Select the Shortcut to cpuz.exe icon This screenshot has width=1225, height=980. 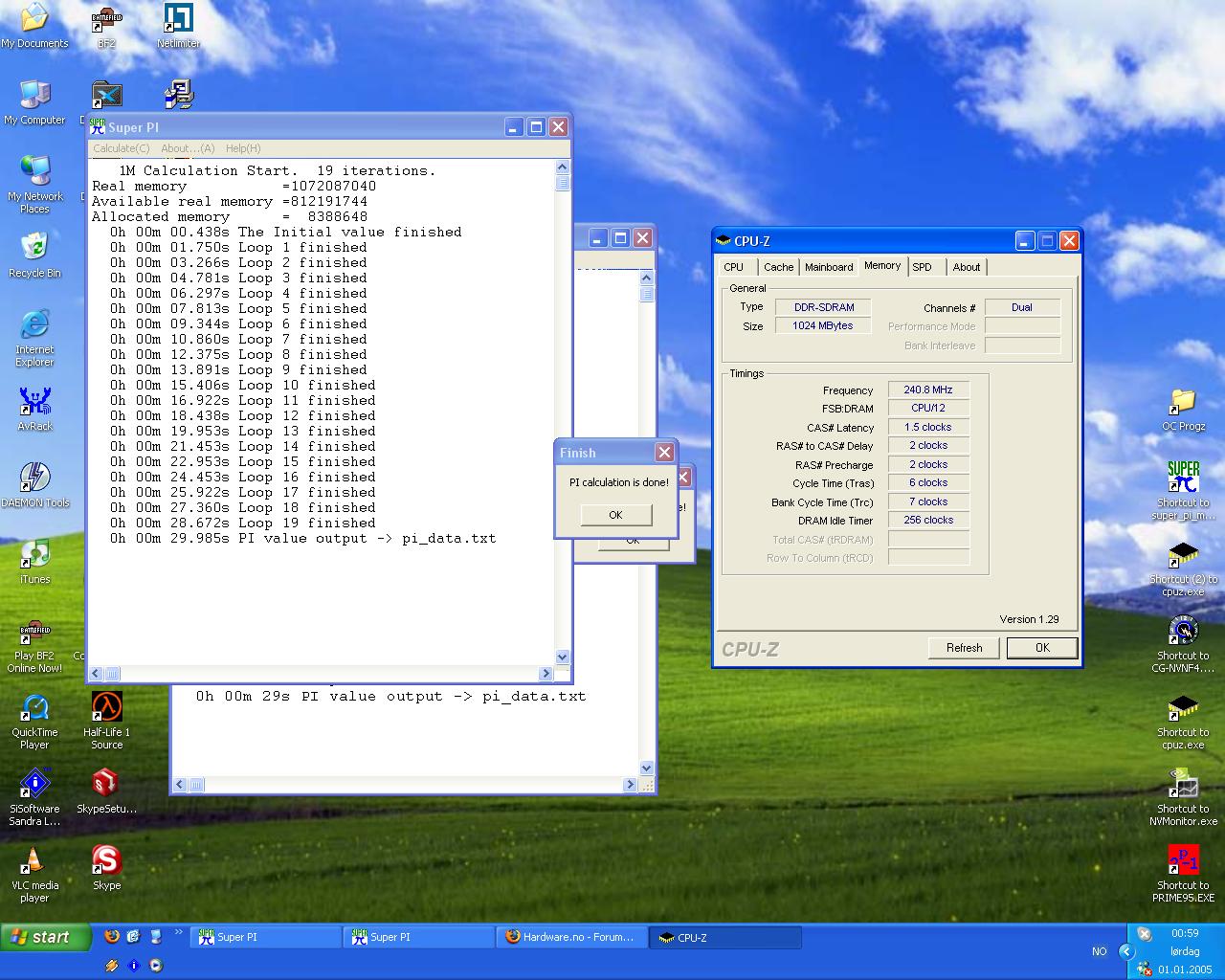pos(1184,721)
